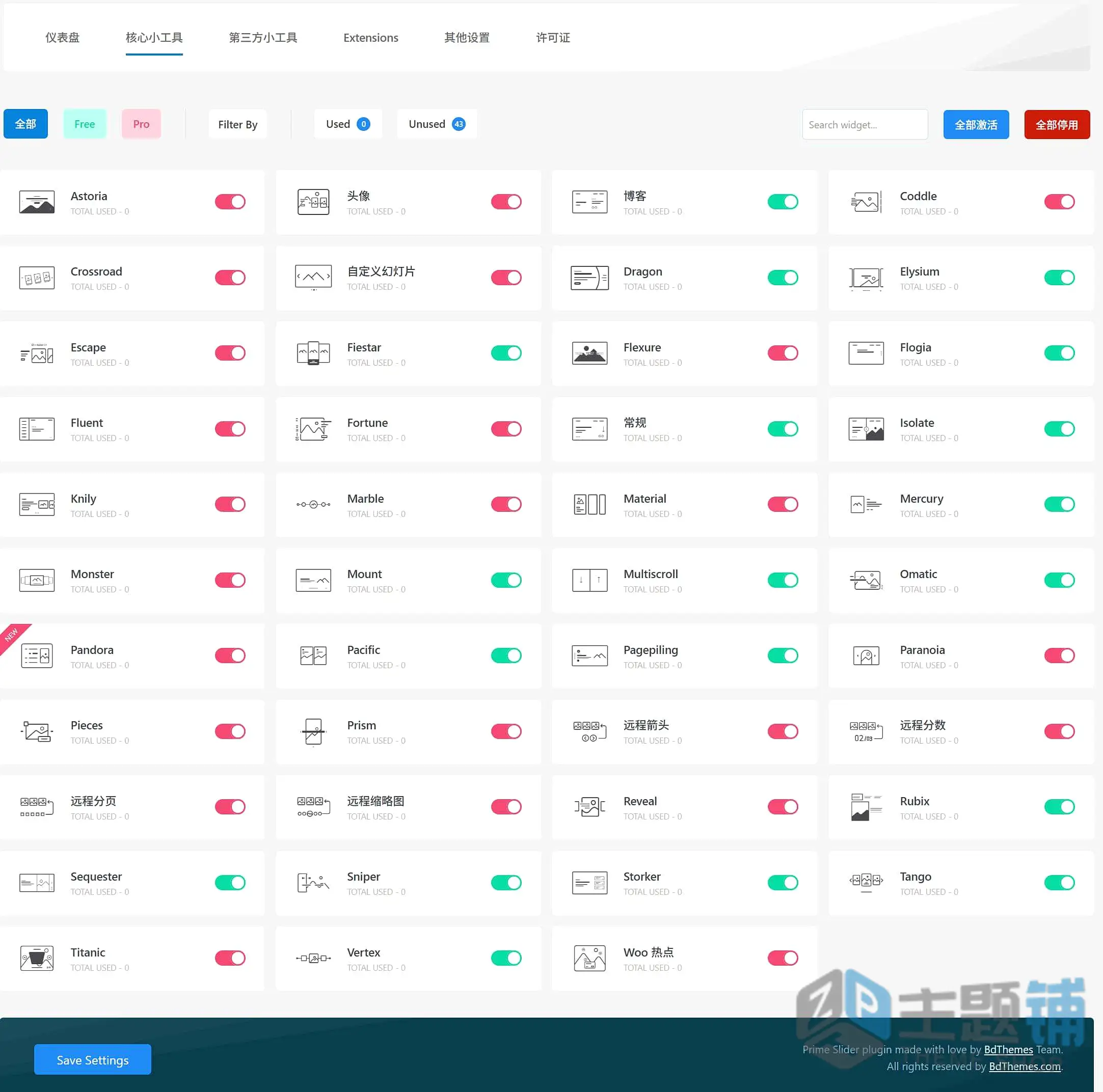Click the Isolate widget icon
This screenshot has height=1092, width=1103.
[x=866, y=429]
